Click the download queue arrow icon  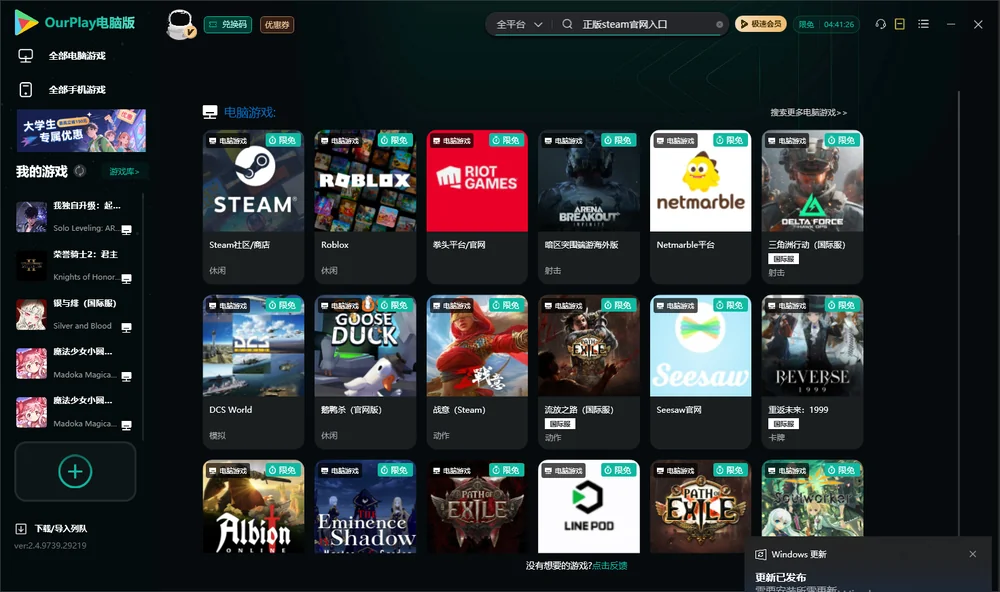(21, 528)
